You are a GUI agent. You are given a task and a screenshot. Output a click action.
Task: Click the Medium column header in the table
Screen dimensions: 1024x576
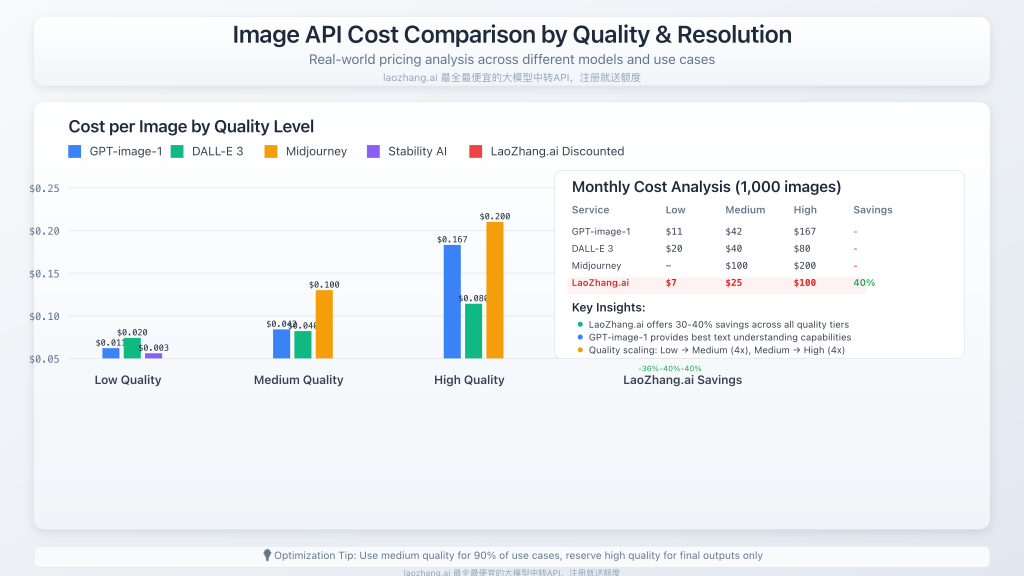click(x=745, y=210)
